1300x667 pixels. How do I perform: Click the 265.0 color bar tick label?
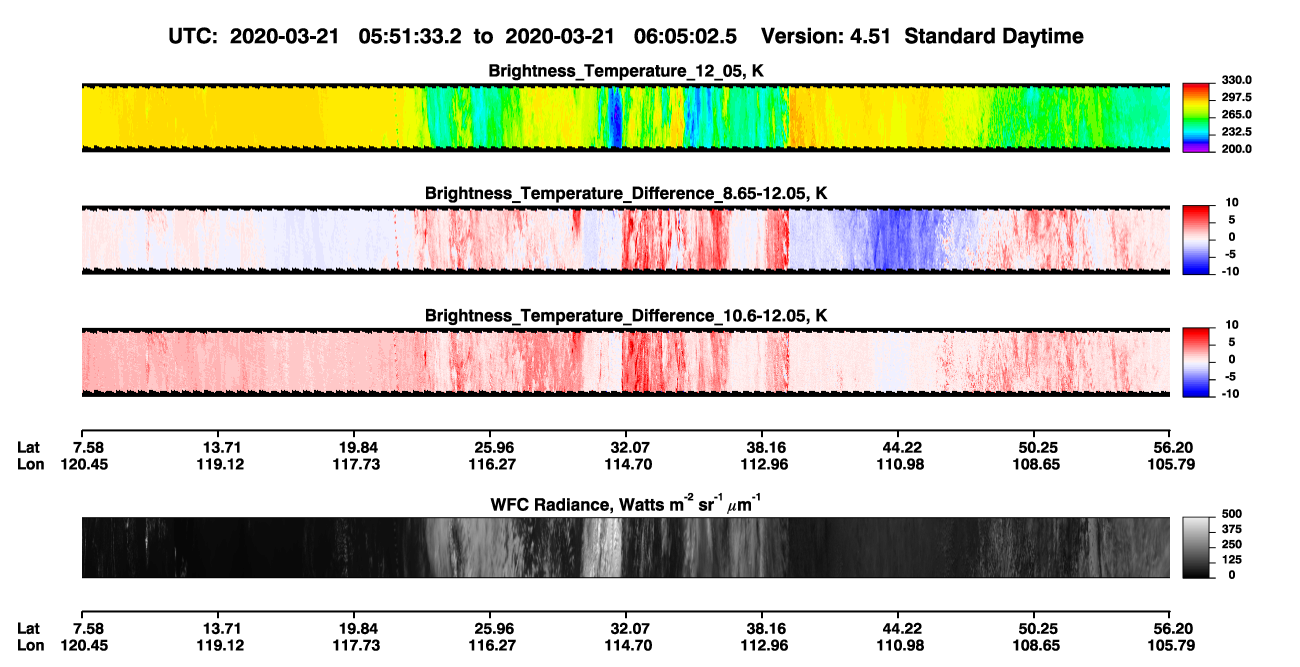click(x=1236, y=115)
